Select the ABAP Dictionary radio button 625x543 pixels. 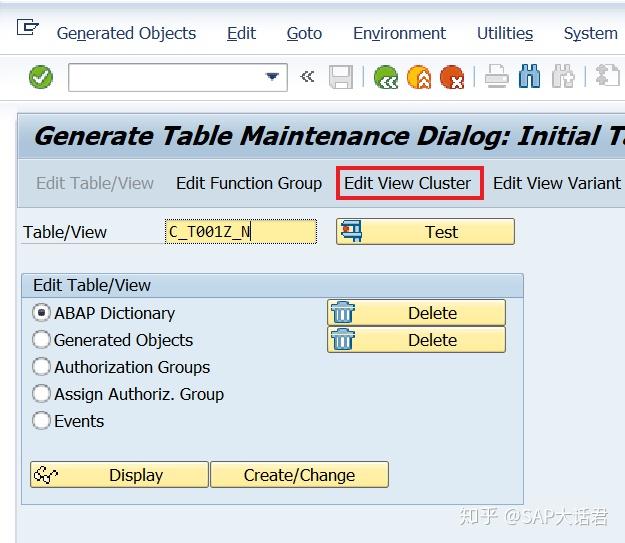point(42,313)
